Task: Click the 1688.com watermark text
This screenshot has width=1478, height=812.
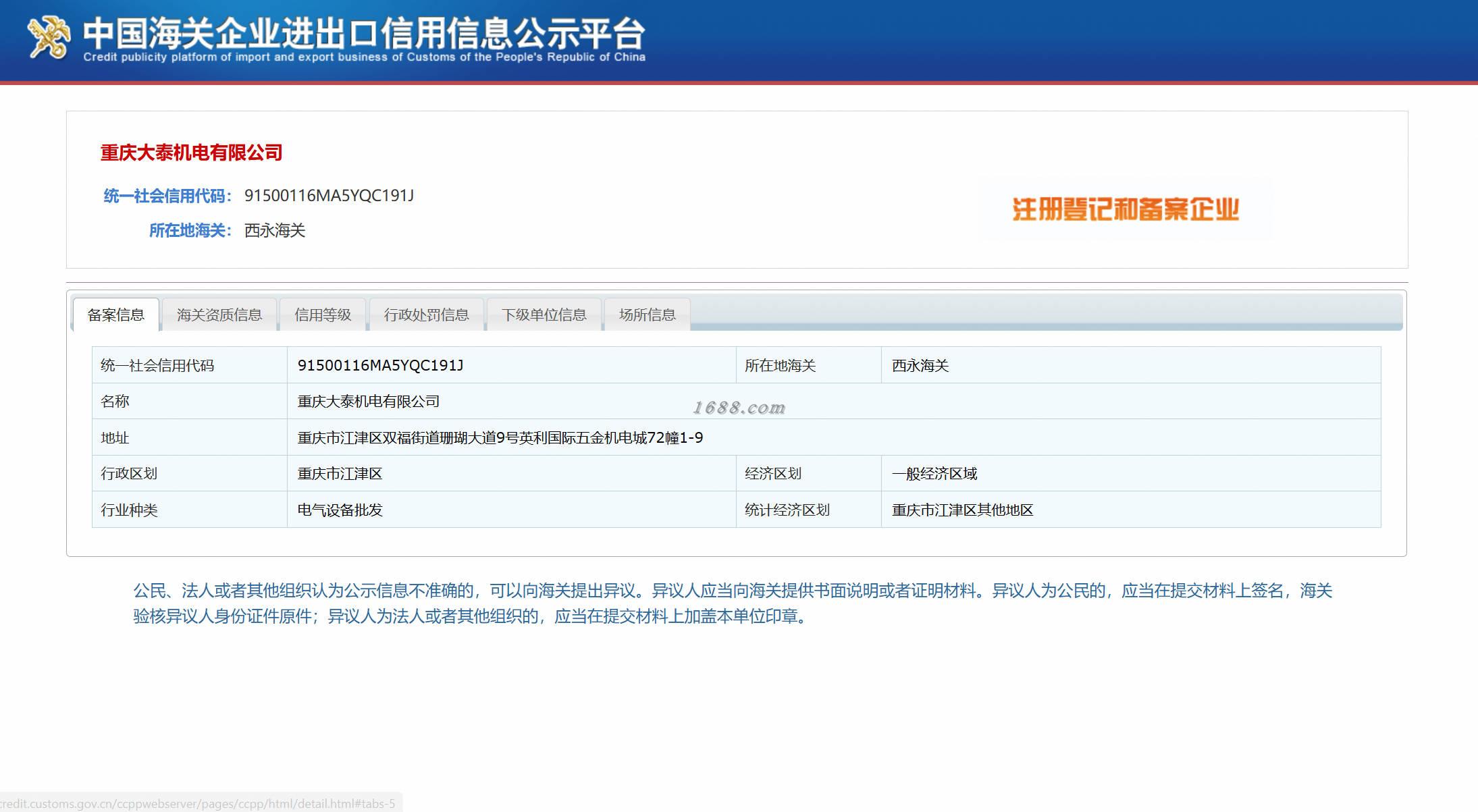Action: [x=739, y=407]
